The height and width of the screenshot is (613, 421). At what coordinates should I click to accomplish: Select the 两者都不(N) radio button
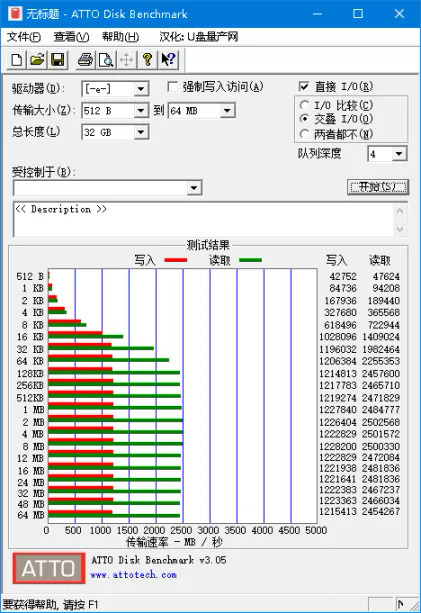tap(304, 134)
